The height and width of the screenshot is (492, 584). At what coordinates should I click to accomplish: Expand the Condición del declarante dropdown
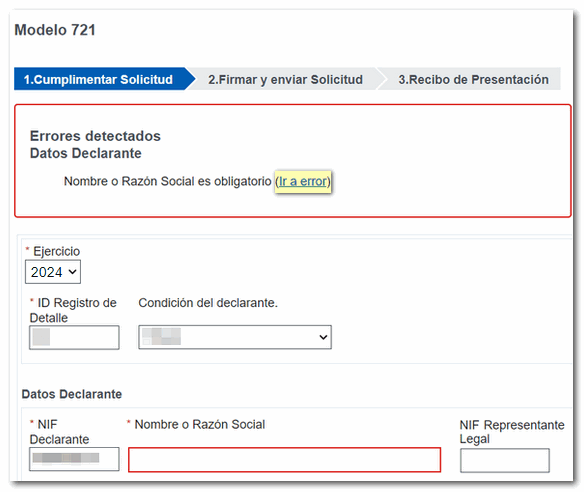click(235, 337)
